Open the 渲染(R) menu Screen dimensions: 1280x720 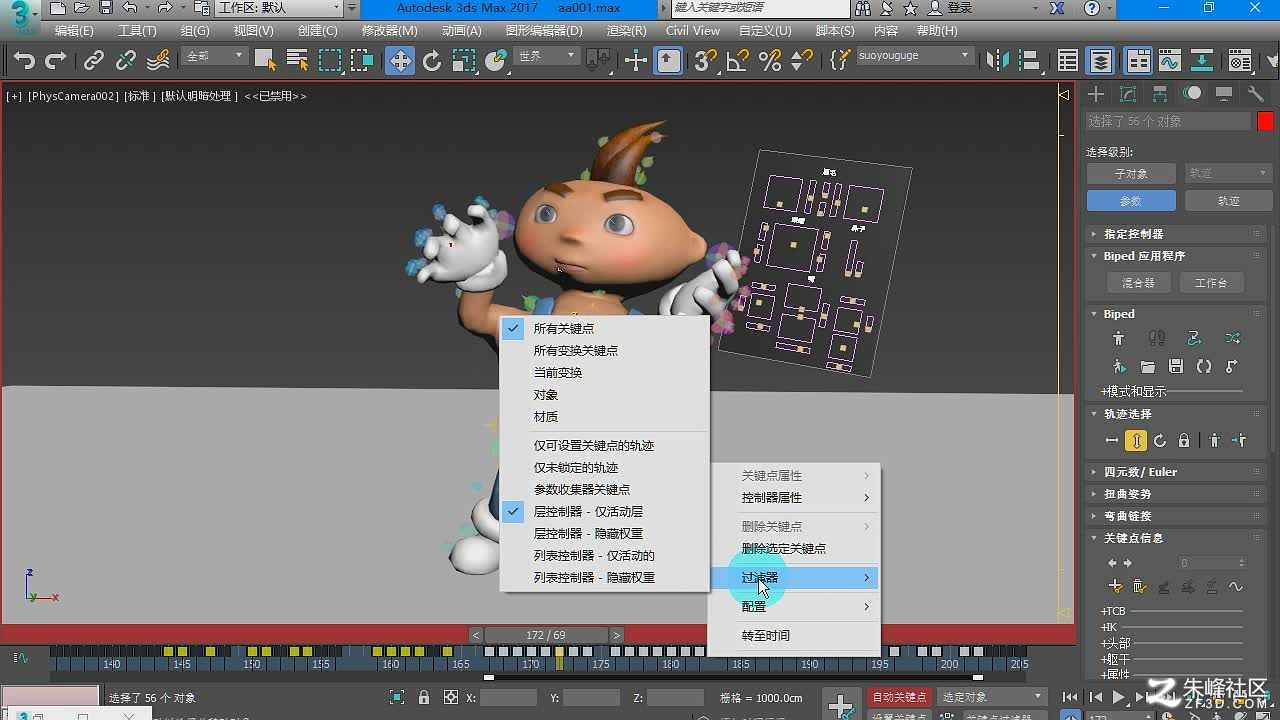[x=626, y=31]
